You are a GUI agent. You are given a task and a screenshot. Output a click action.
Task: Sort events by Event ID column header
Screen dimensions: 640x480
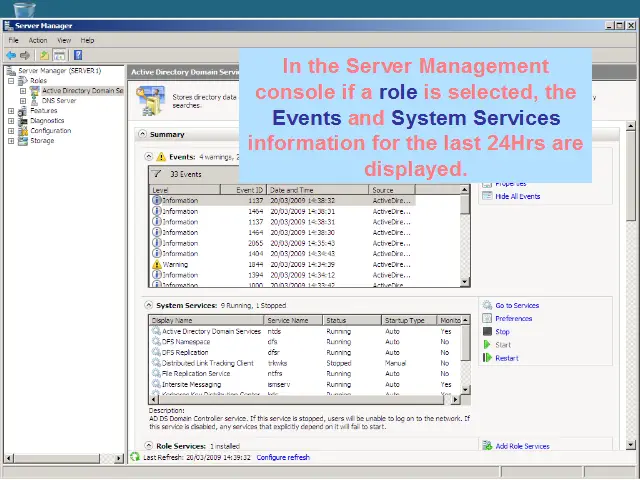[x=244, y=190]
